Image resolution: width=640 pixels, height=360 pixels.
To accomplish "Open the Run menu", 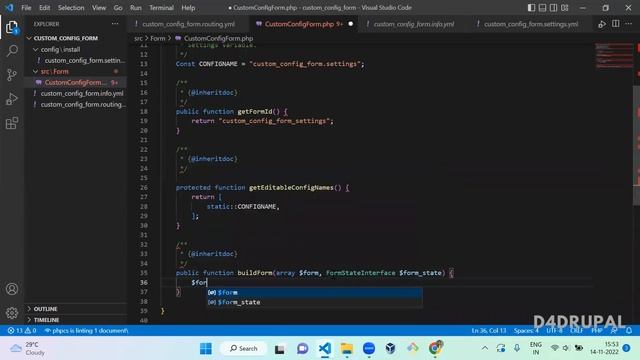I will (136, 8).
